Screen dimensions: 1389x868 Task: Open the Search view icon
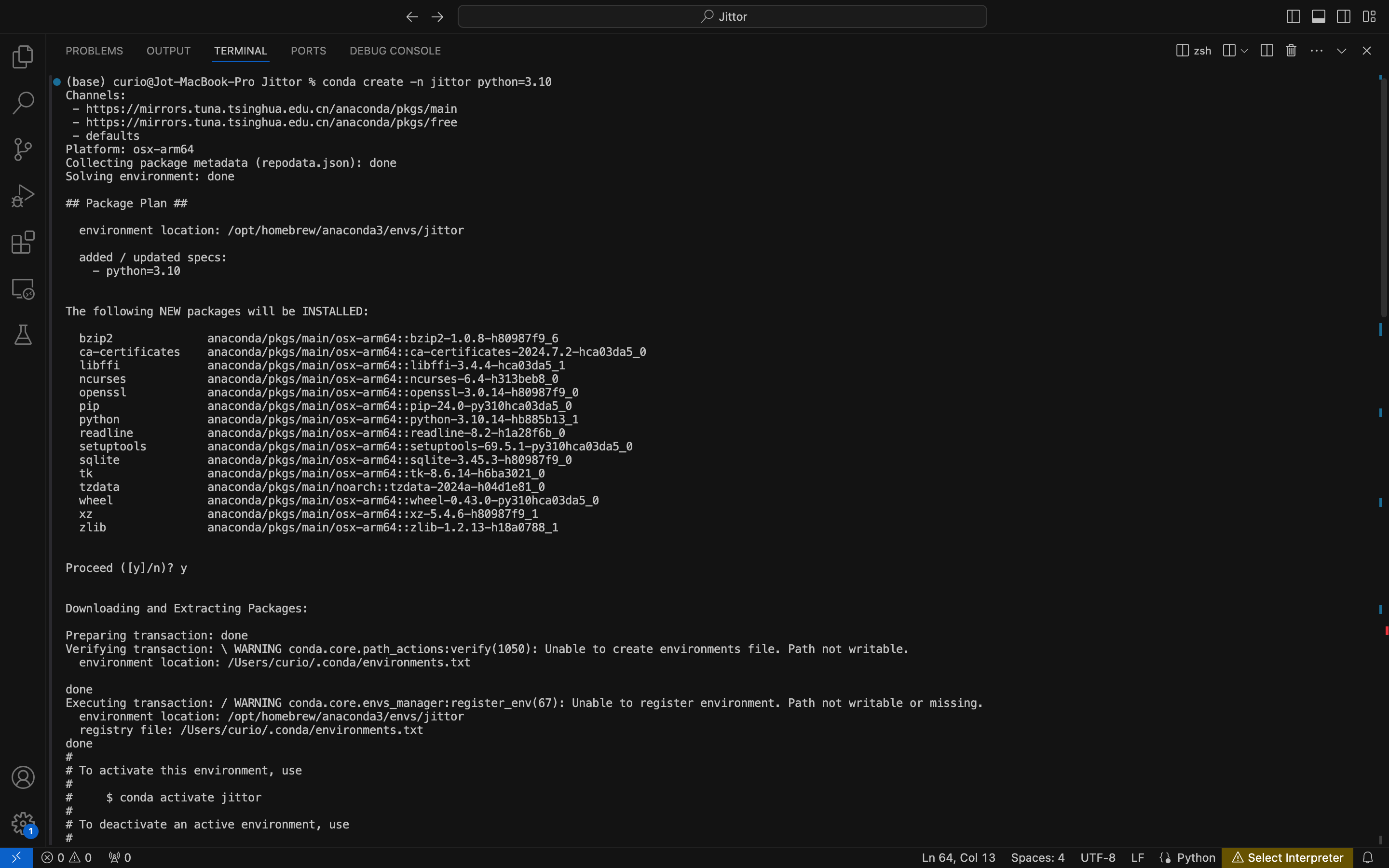pyautogui.click(x=23, y=103)
